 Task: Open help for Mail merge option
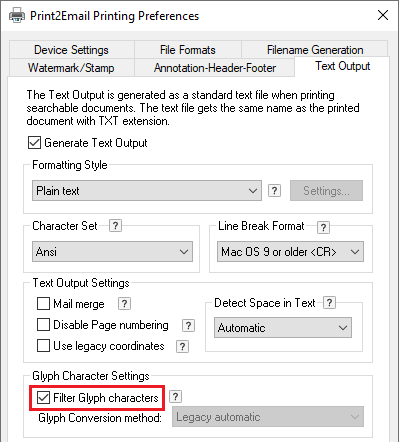[x=124, y=304]
